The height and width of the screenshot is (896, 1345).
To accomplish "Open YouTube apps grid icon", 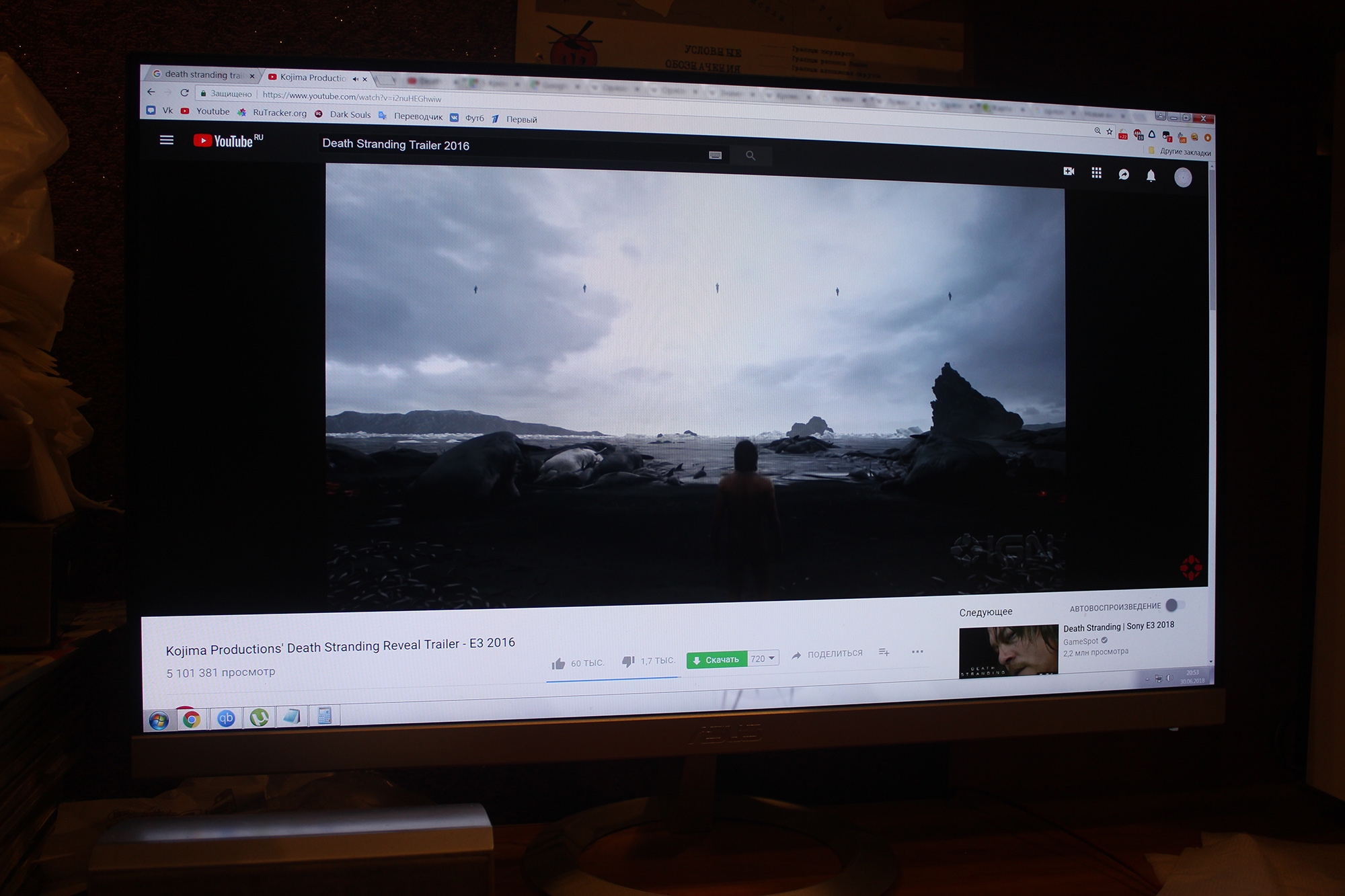I will (x=1096, y=173).
